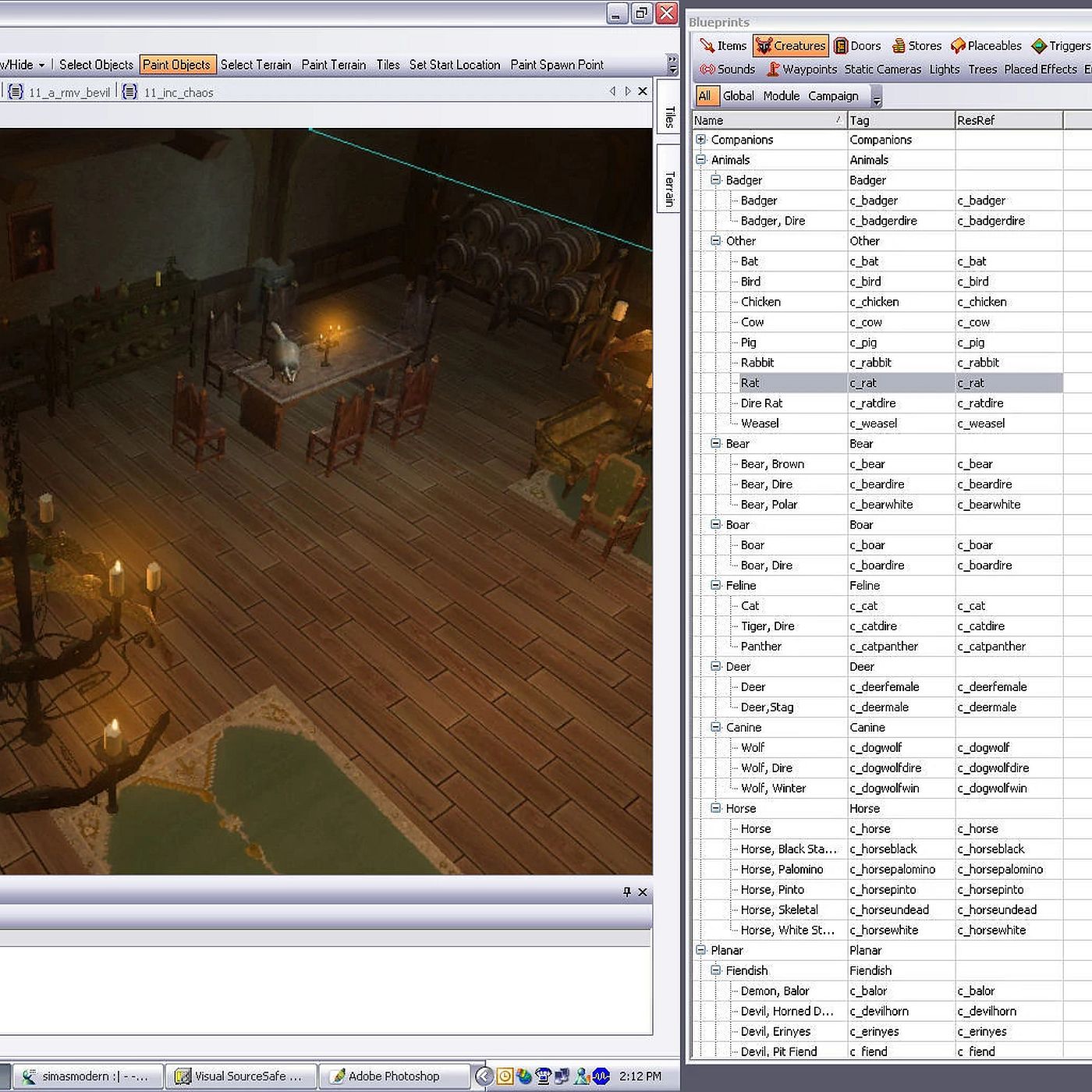Toggle the Paint Objects mode
The width and height of the screenshot is (1092, 1092).
click(x=177, y=65)
